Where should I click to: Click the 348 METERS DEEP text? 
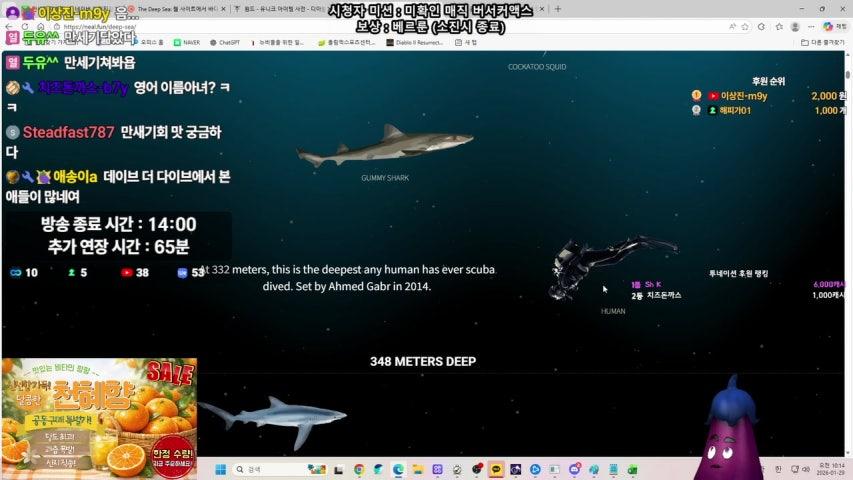pyautogui.click(x=423, y=361)
